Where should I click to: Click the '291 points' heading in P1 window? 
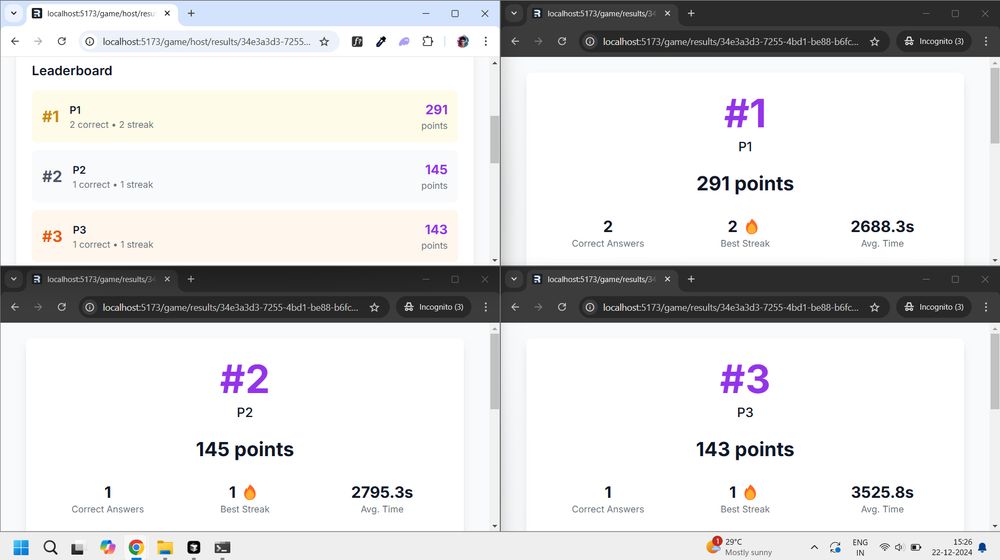[745, 184]
